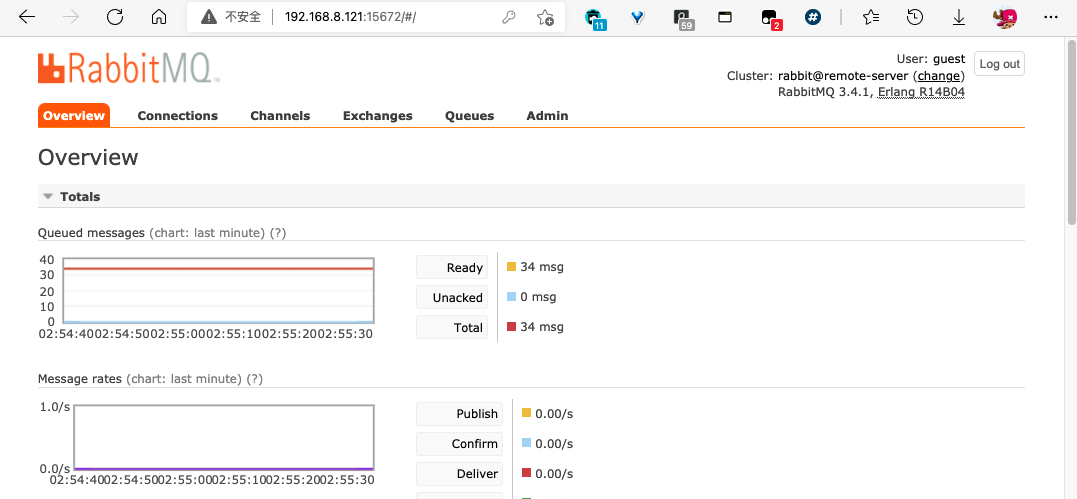Change Message rates chart range last minute
Screen dimensions: 1077x499
click(183, 379)
